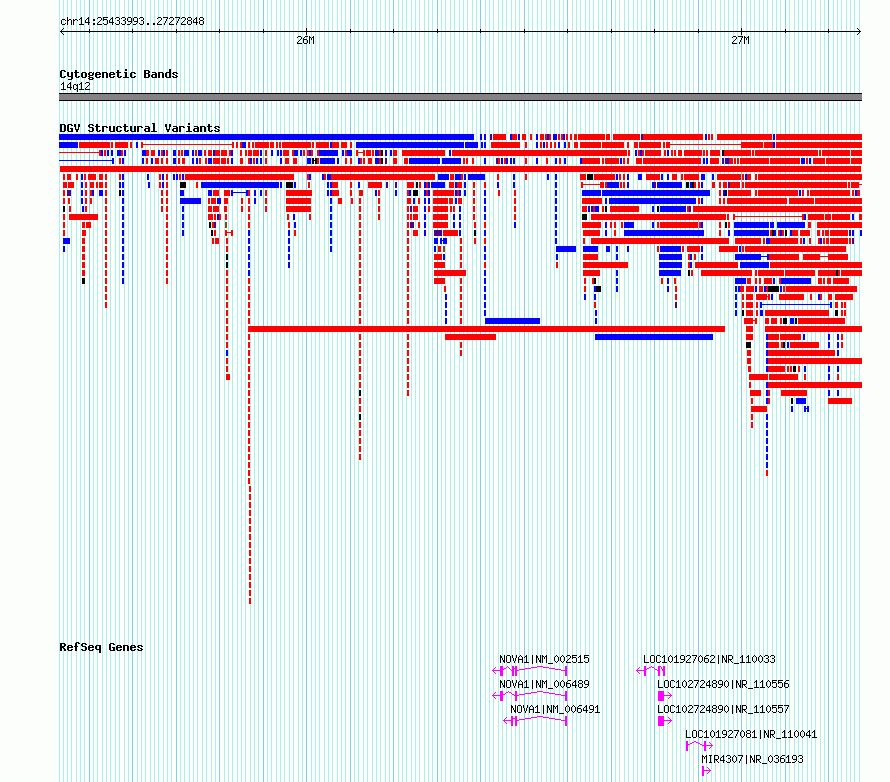Click the 14q12 band label

(x=75, y=86)
